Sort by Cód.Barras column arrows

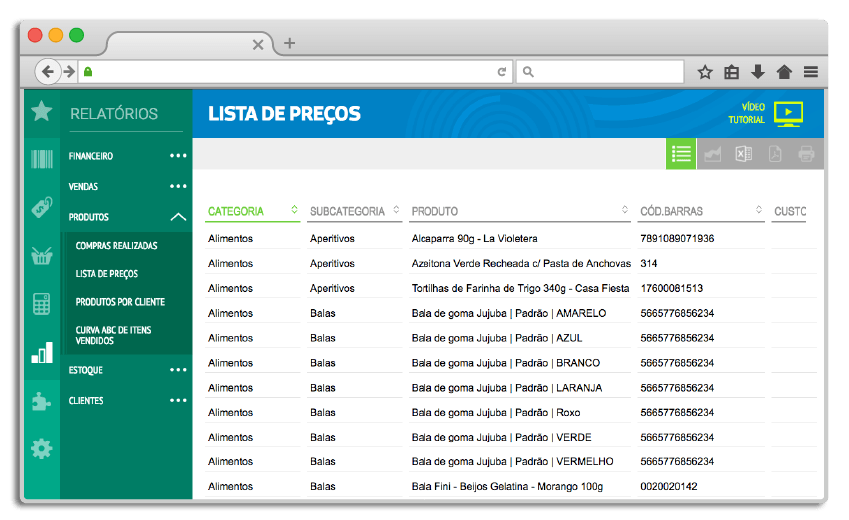point(759,209)
